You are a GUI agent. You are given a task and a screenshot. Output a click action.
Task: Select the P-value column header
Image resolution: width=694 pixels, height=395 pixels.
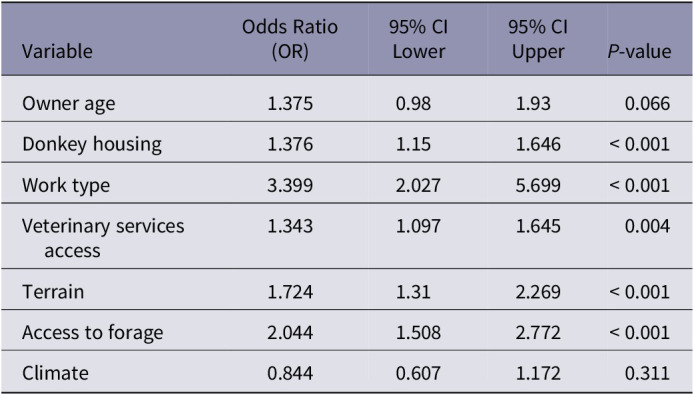640,51
